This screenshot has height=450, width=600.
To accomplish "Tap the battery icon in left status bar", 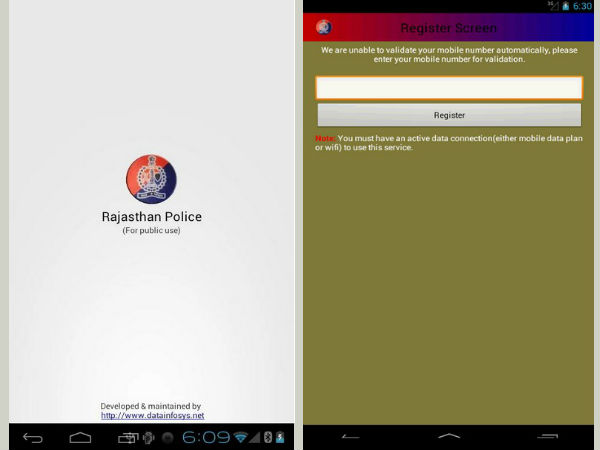I will [280, 437].
